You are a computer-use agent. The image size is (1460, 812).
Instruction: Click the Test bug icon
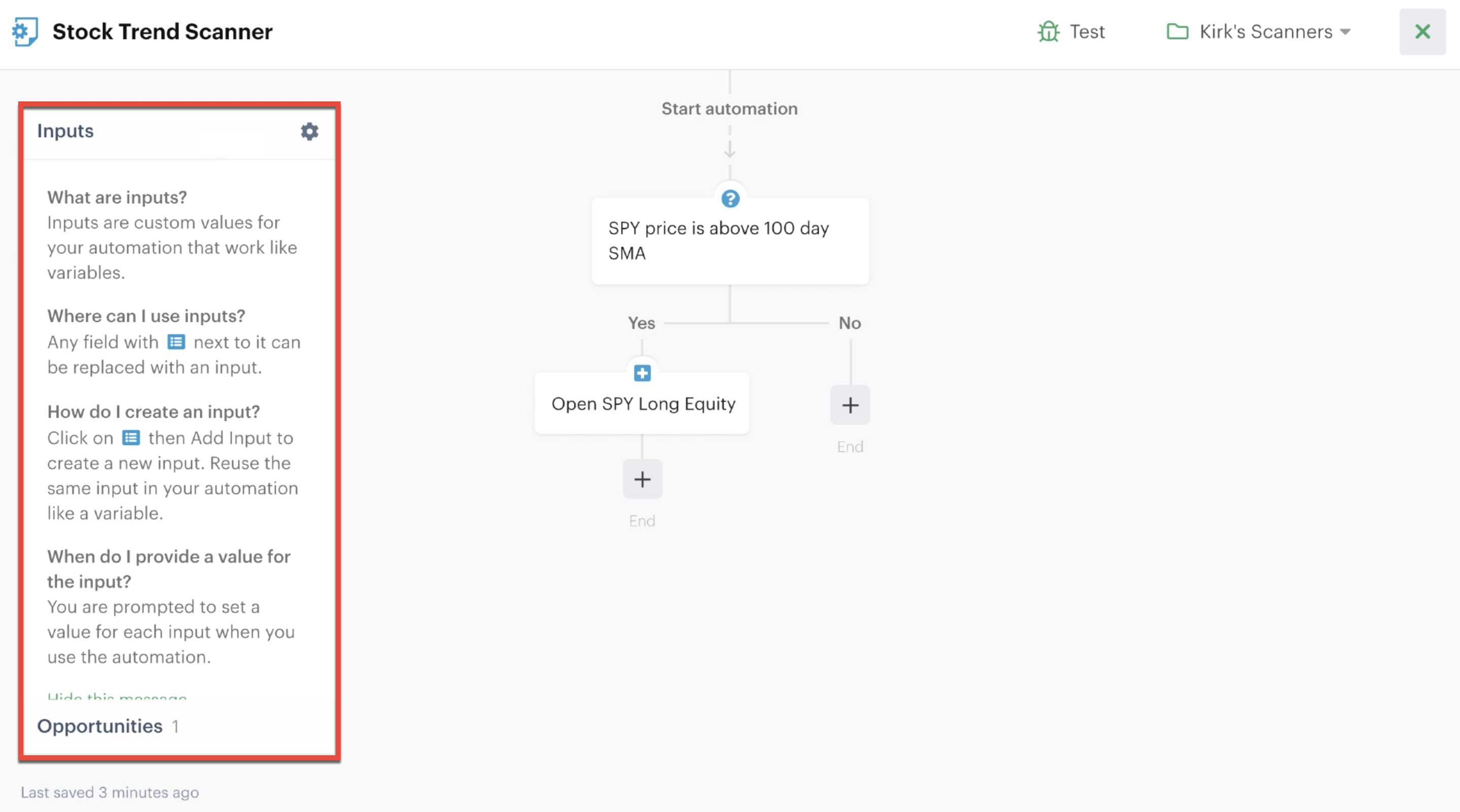click(1048, 32)
